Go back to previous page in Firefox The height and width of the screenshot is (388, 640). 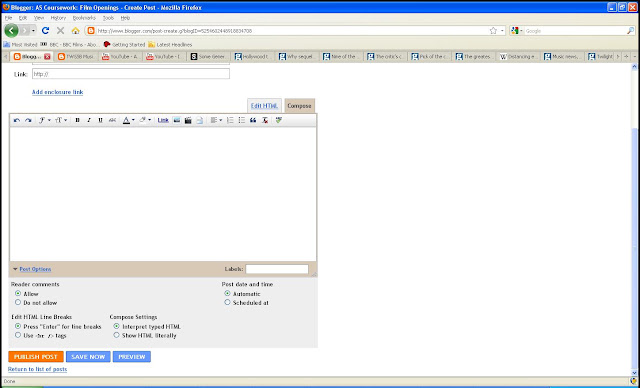(11, 31)
